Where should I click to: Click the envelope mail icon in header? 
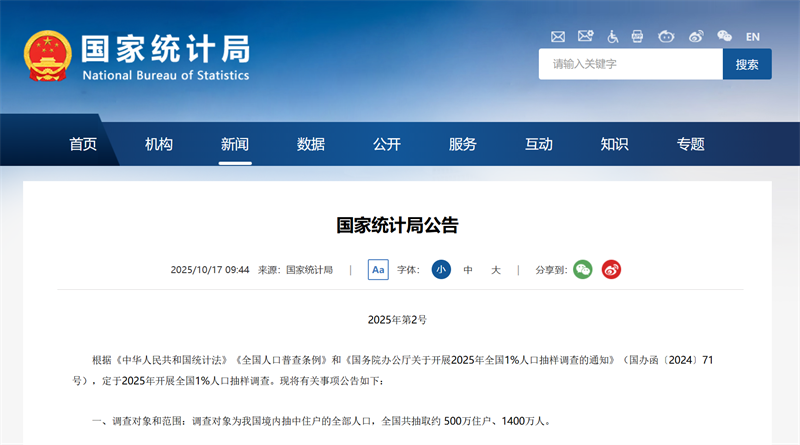pos(558,37)
